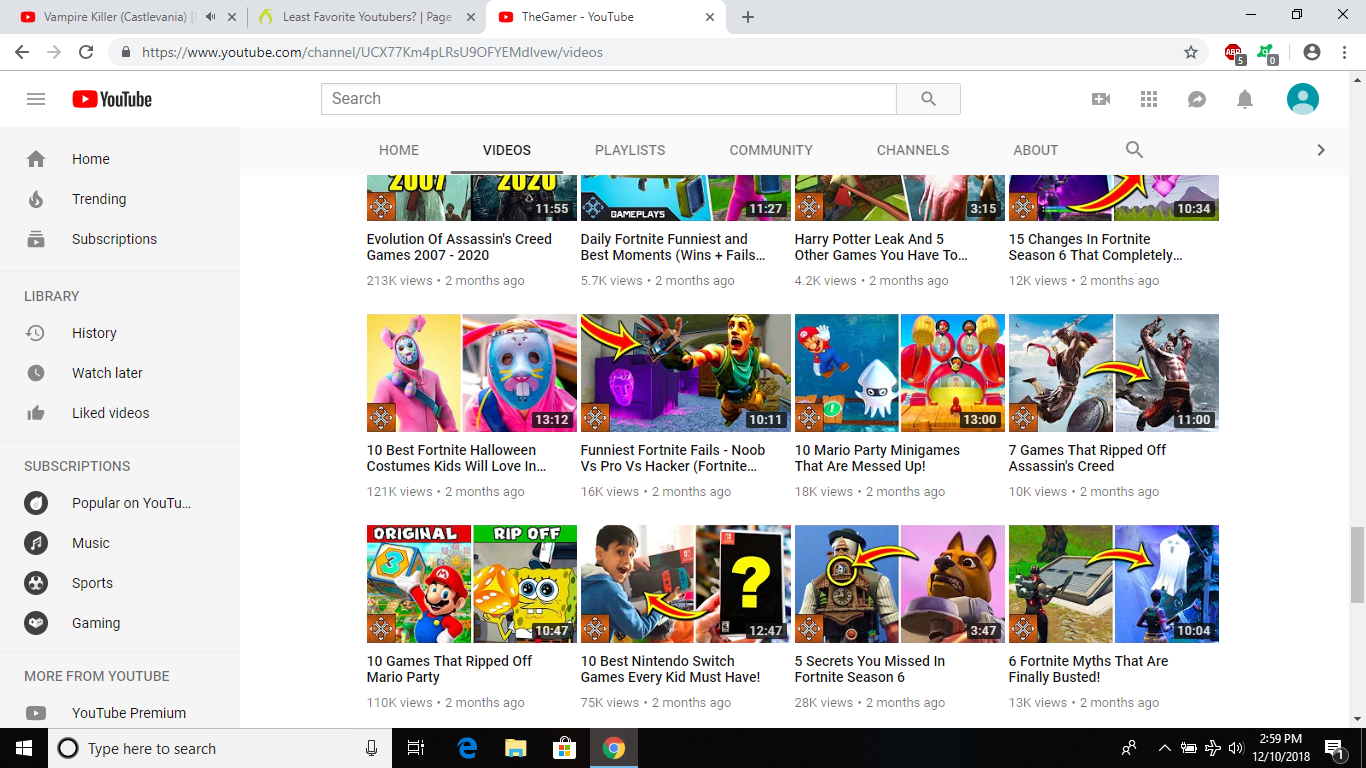Click the YouTube Premium icon
Viewport: 1366px width, 768px height.
pos(36,713)
